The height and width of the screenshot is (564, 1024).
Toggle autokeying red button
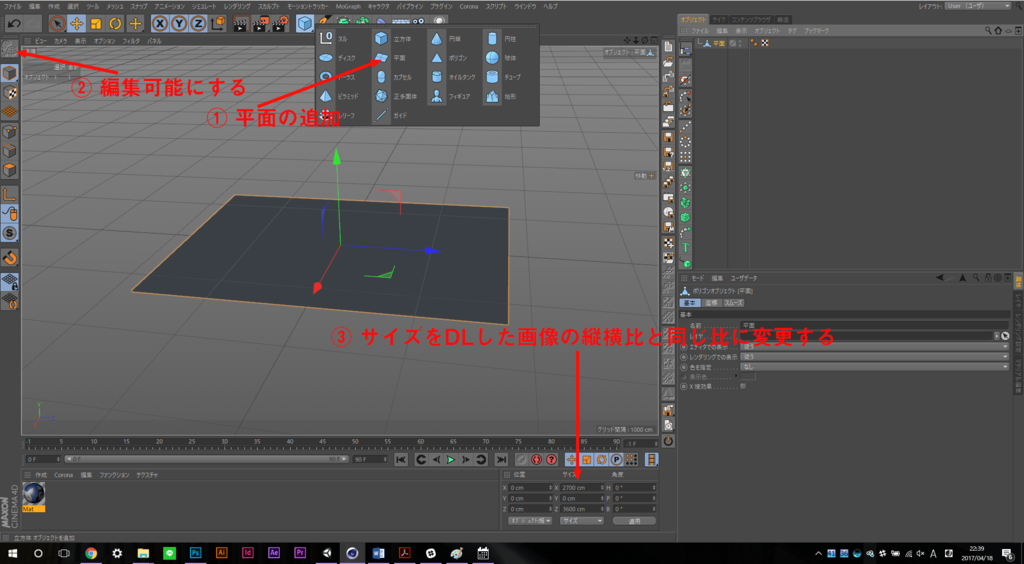point(537,460)
